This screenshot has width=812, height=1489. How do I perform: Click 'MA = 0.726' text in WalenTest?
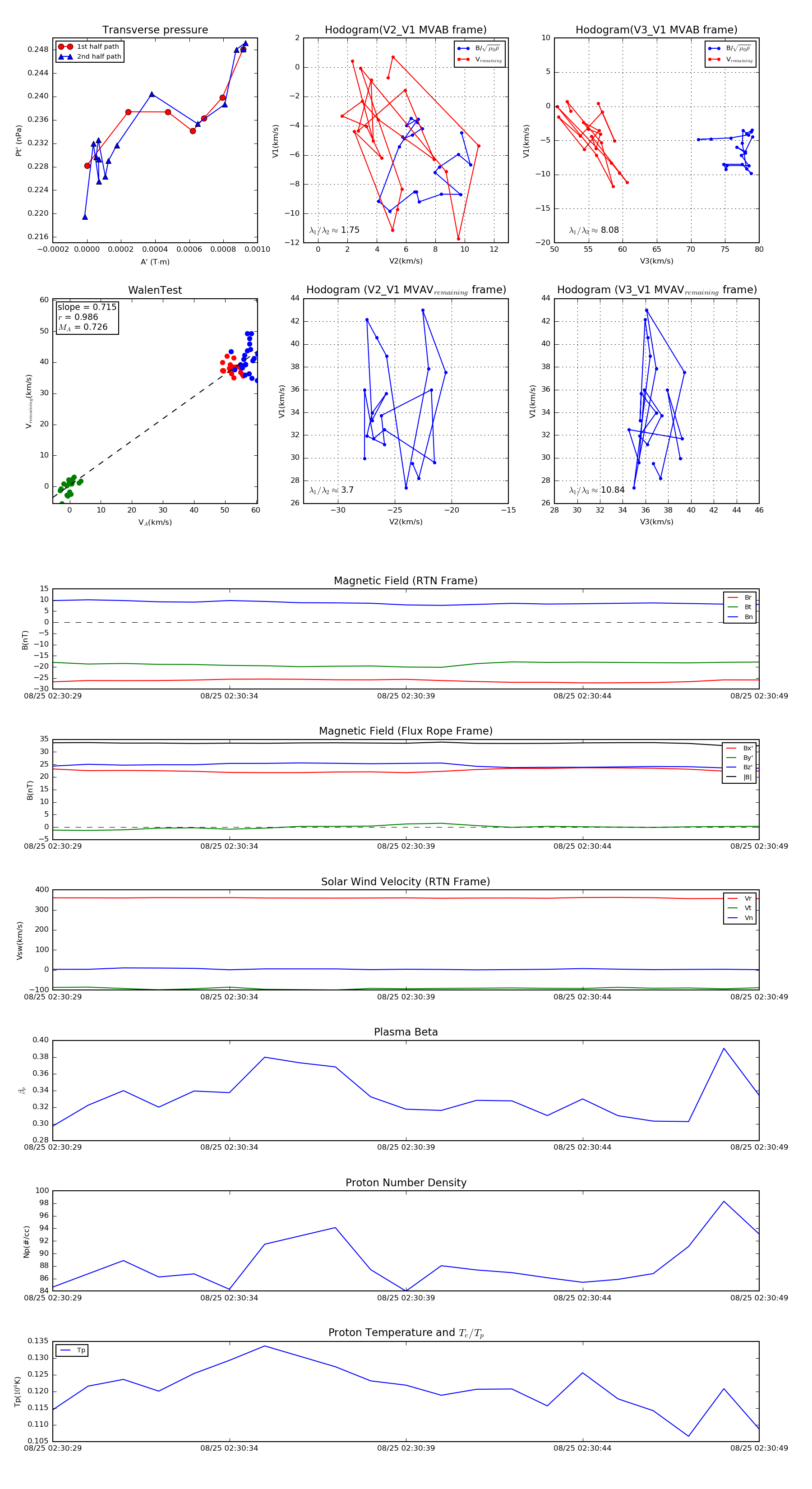[x=83, y=327]
